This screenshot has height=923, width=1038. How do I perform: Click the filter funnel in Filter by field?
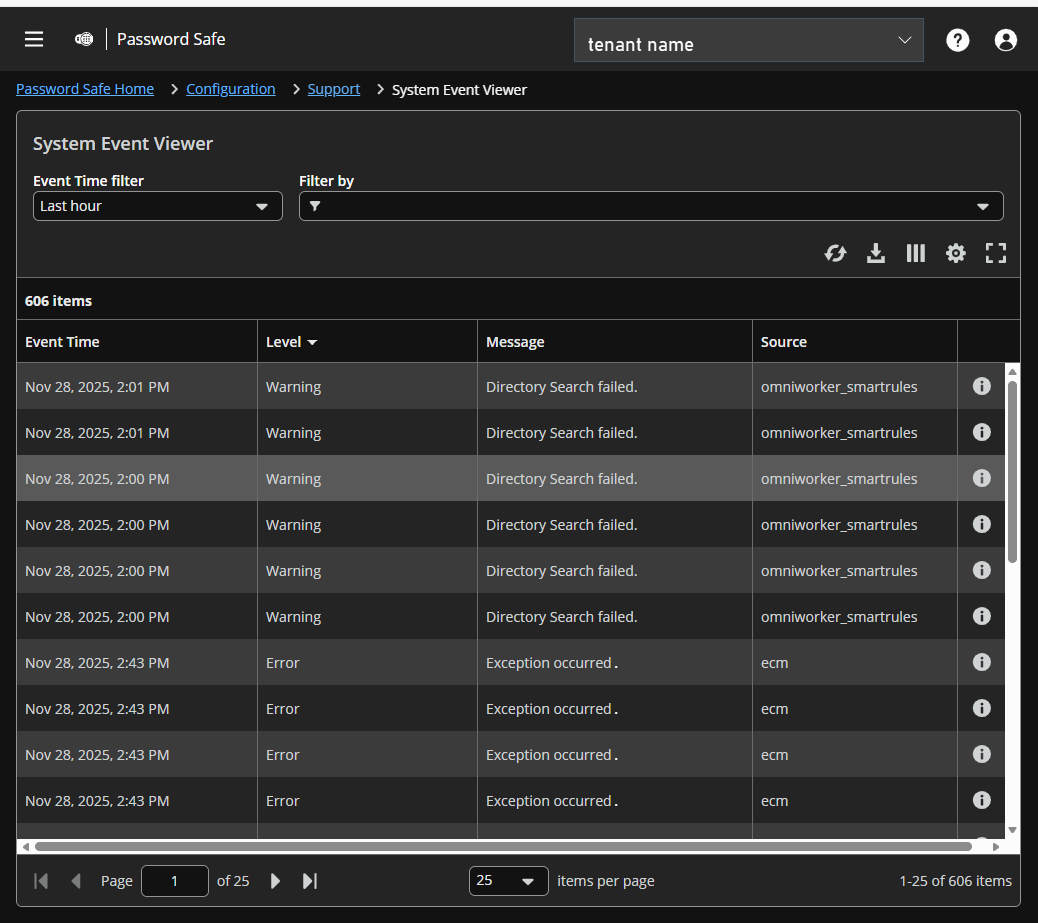click(316, 206)
